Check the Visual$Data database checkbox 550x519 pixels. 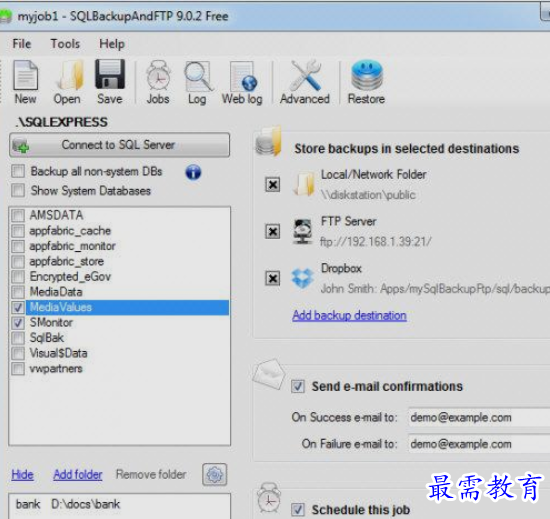(18, 353)
